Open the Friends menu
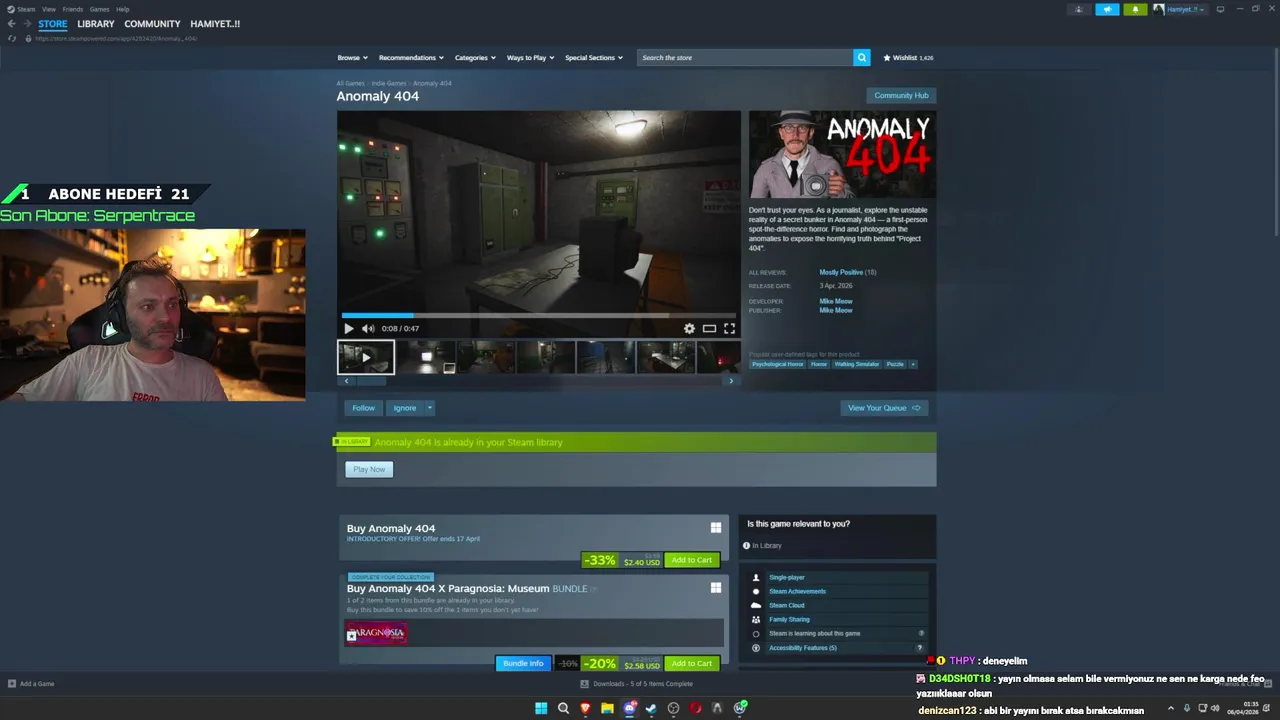 72,9
